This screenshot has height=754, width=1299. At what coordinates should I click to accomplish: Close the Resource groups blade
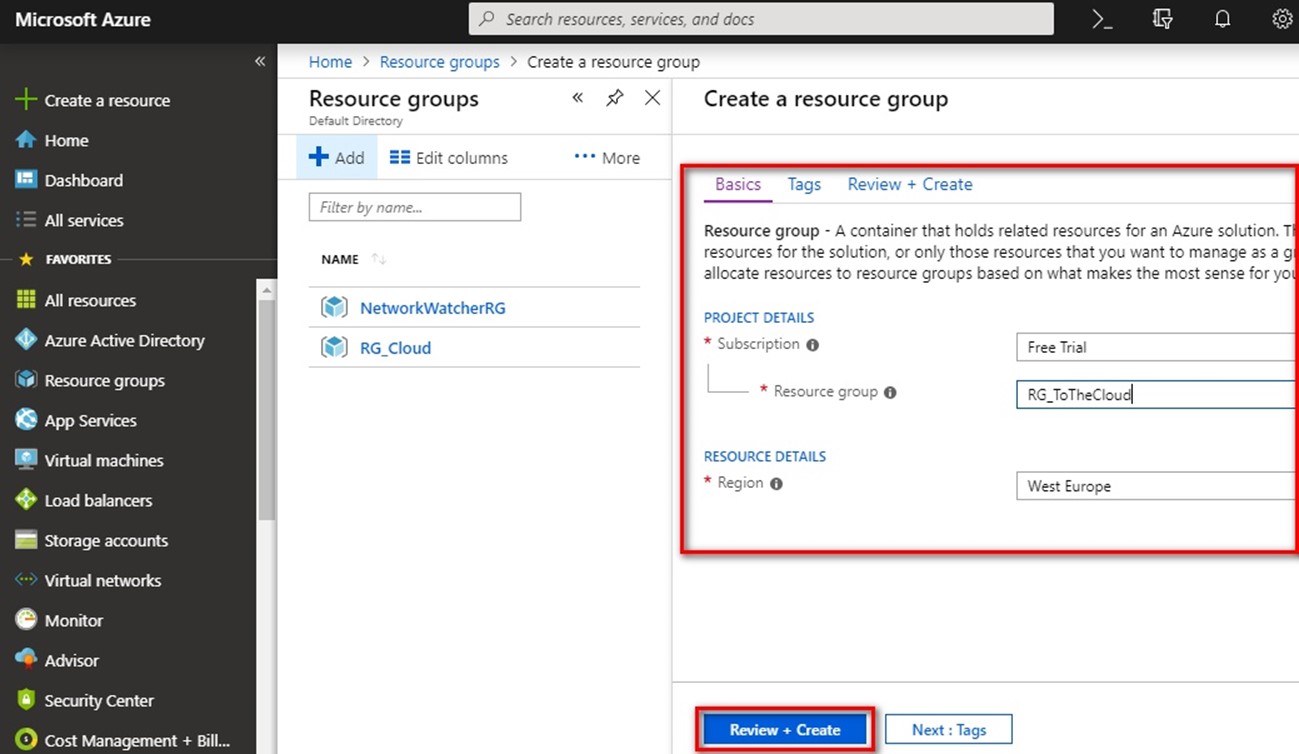652,98
